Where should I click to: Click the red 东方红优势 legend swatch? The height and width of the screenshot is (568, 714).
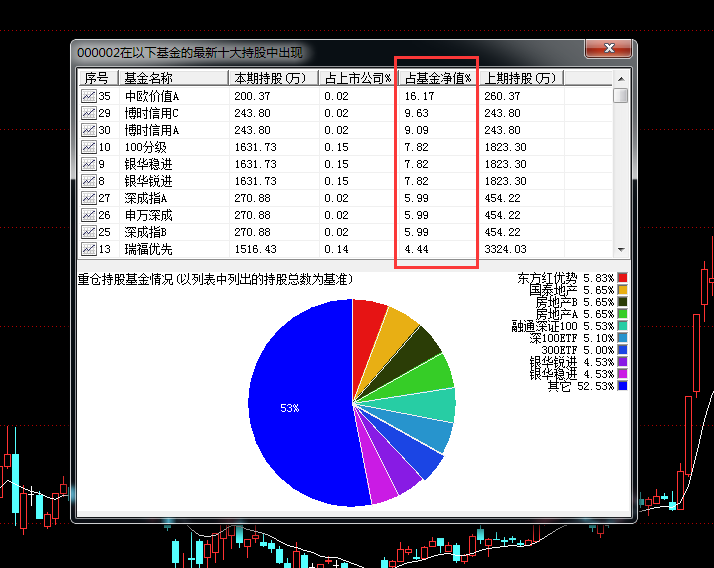tap(623, 277)
